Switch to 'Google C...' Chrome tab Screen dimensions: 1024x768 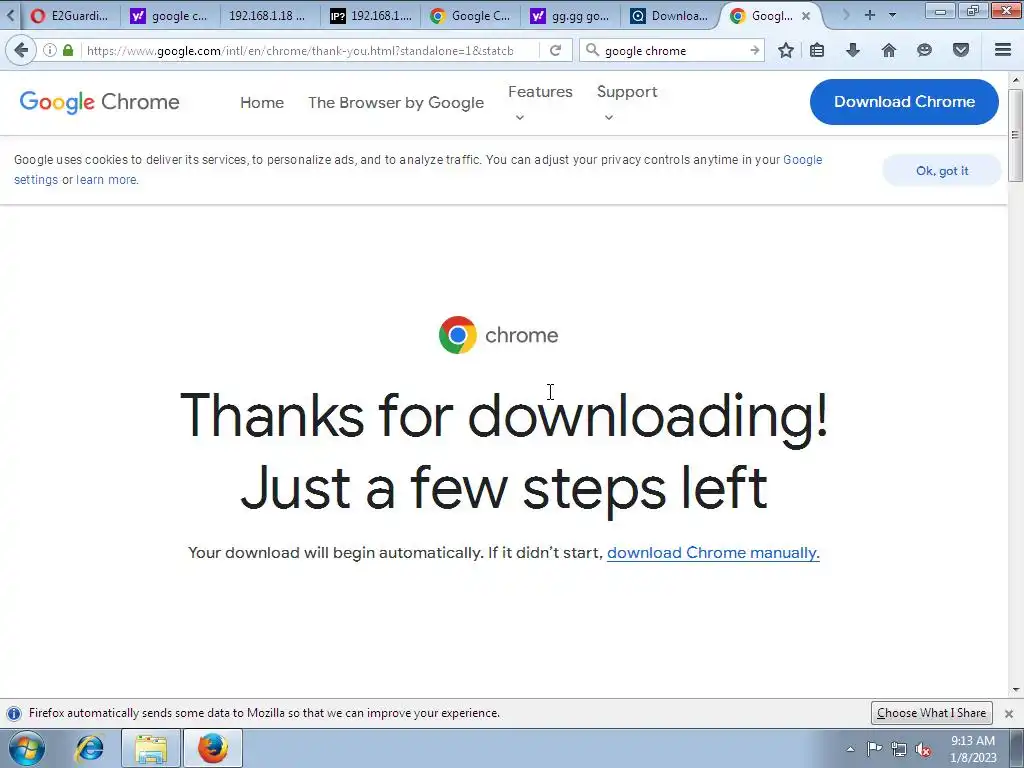click(x=472, y=16)
